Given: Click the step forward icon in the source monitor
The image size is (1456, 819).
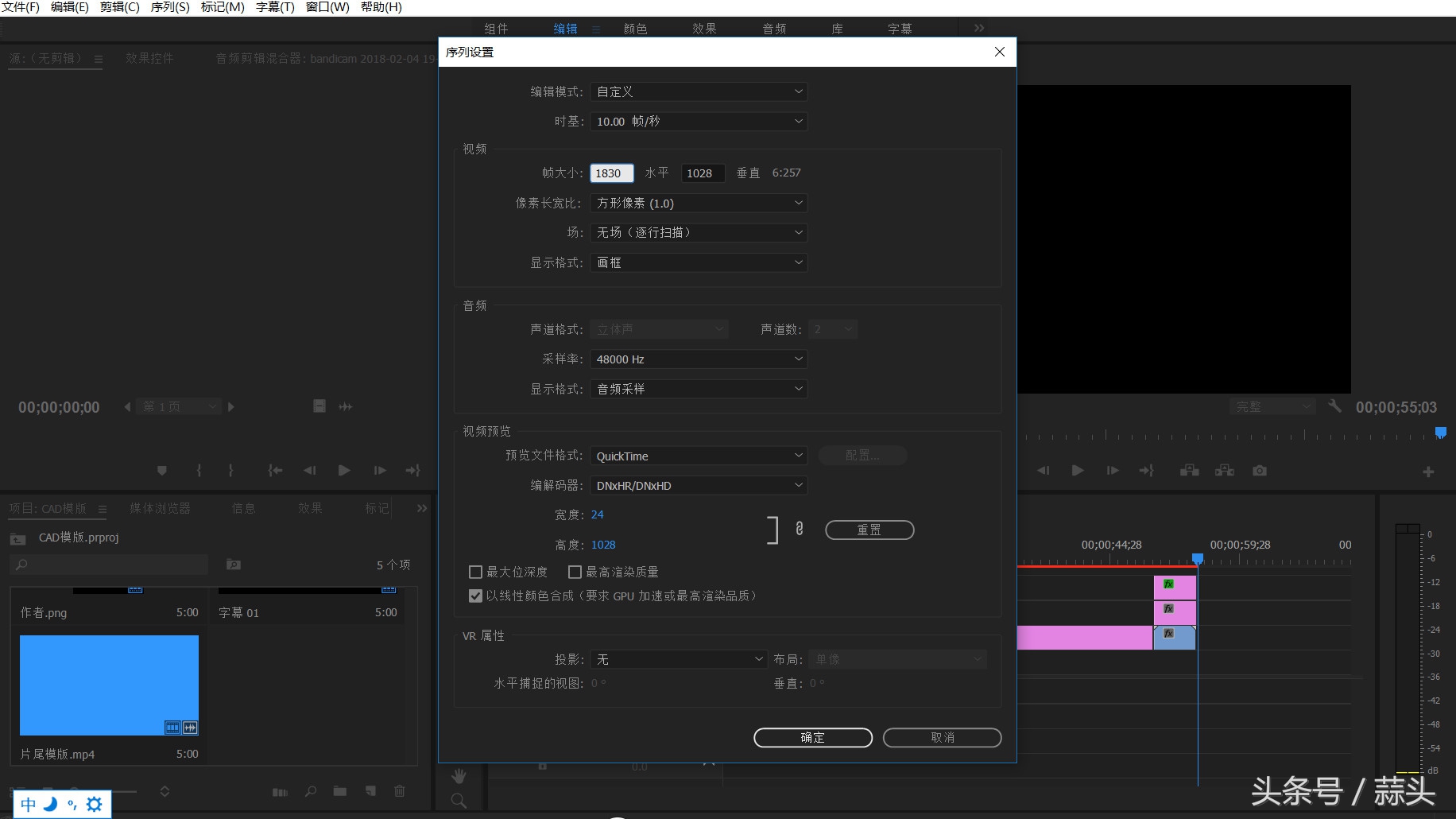Looking at the screenshot, I should (380, 470).
